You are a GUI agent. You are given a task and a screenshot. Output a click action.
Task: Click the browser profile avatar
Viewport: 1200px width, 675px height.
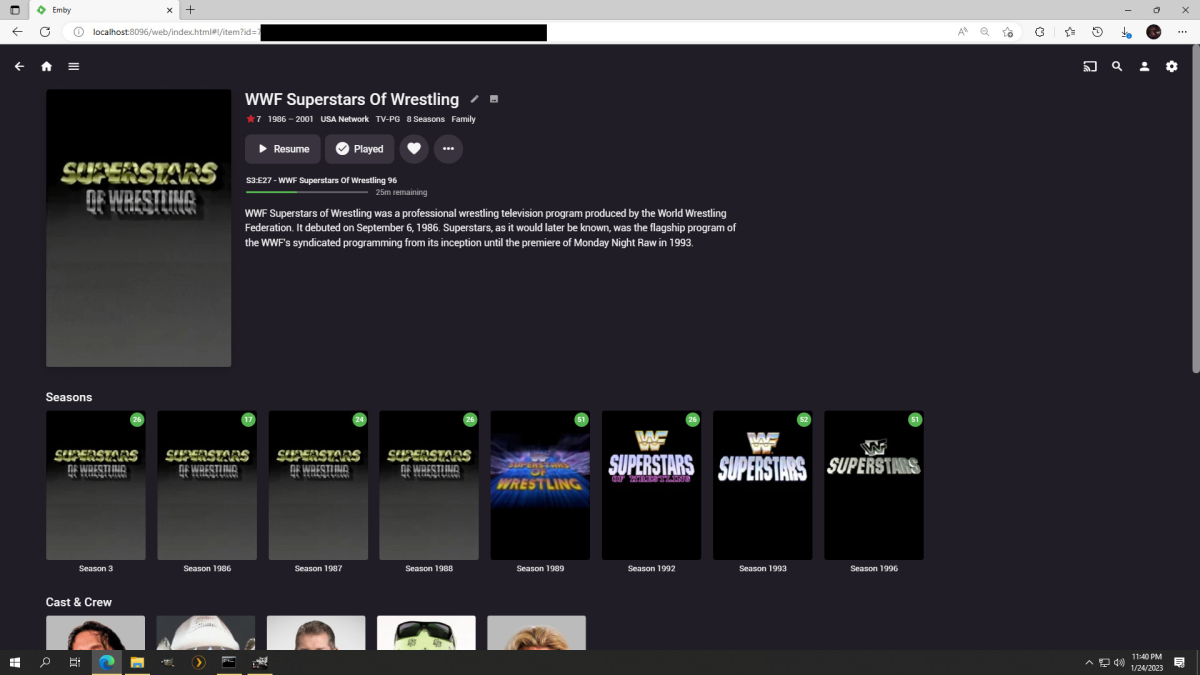pos(1153,32)
